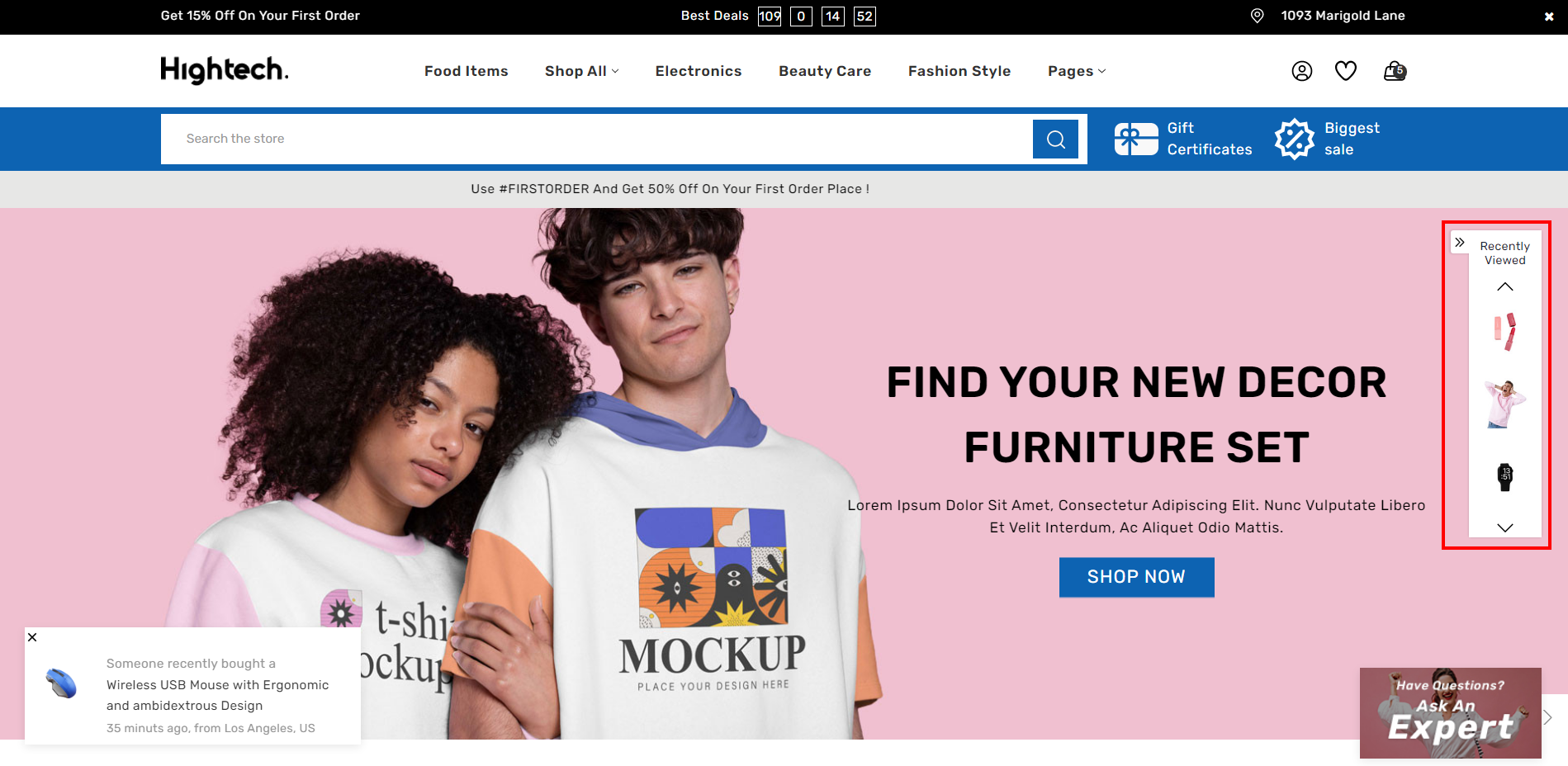The height and width of the screenshot is (766, 1568).
Task: Open the Electronics menu item
Action: (699, 71)
